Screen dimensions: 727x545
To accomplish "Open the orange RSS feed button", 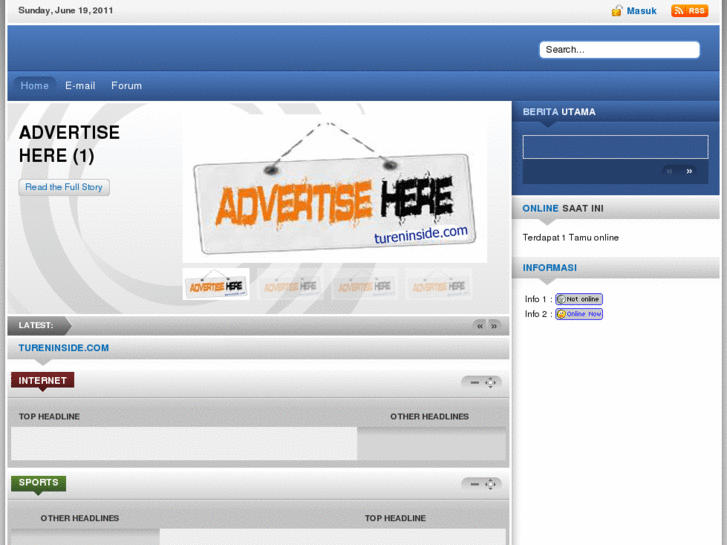I will [x=689, y=10].
